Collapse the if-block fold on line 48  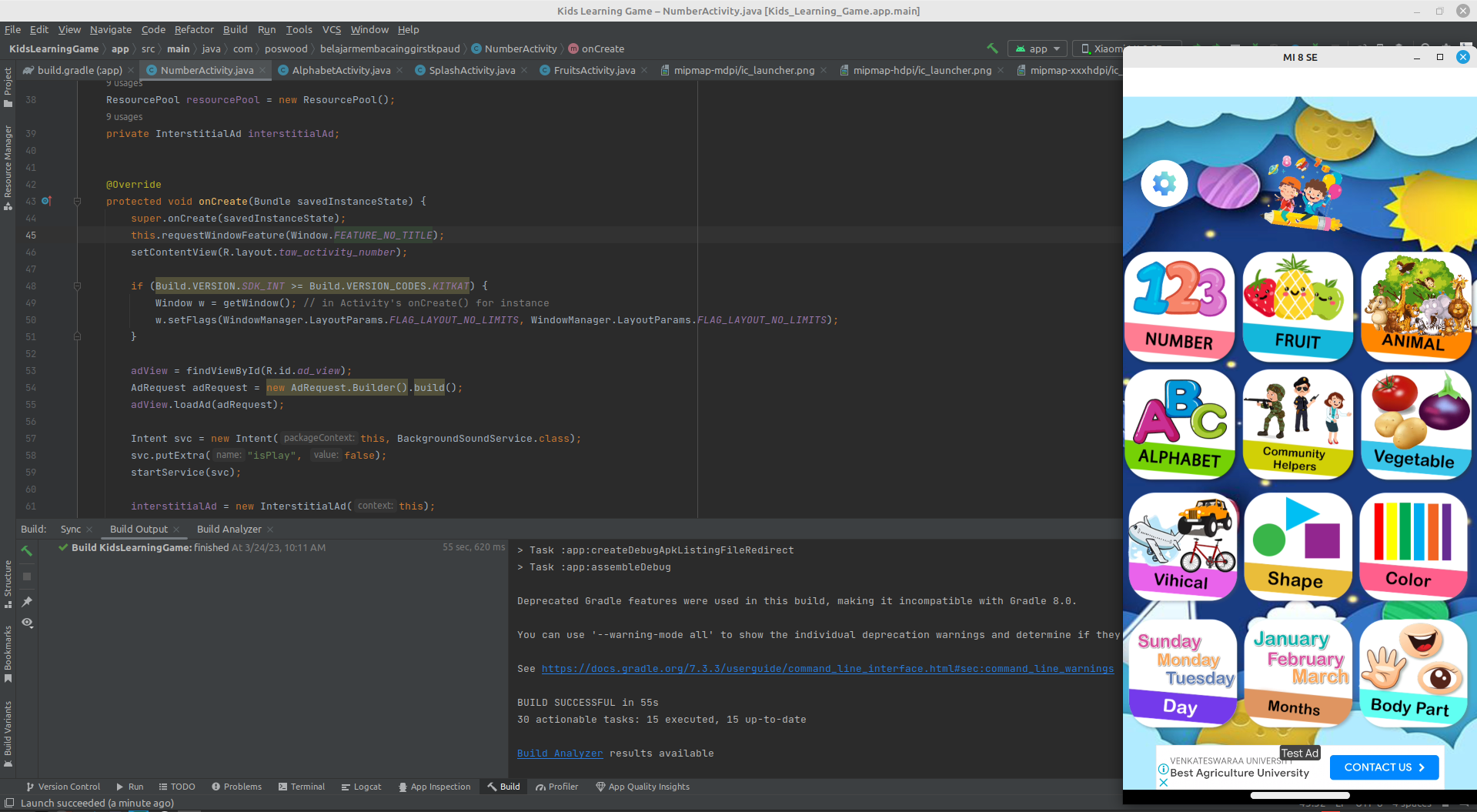(x=77, y=286)
